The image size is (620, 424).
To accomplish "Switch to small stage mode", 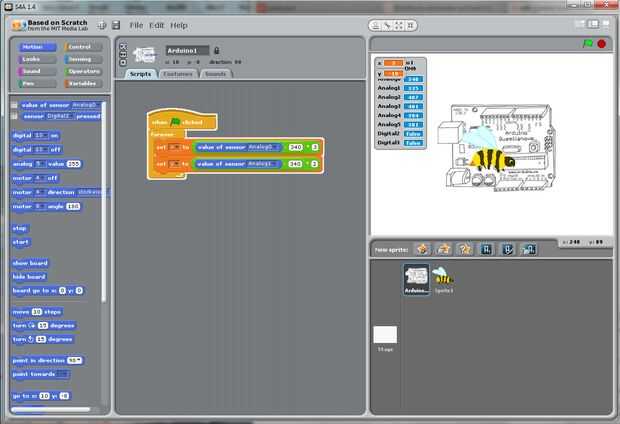I will 580,24.
